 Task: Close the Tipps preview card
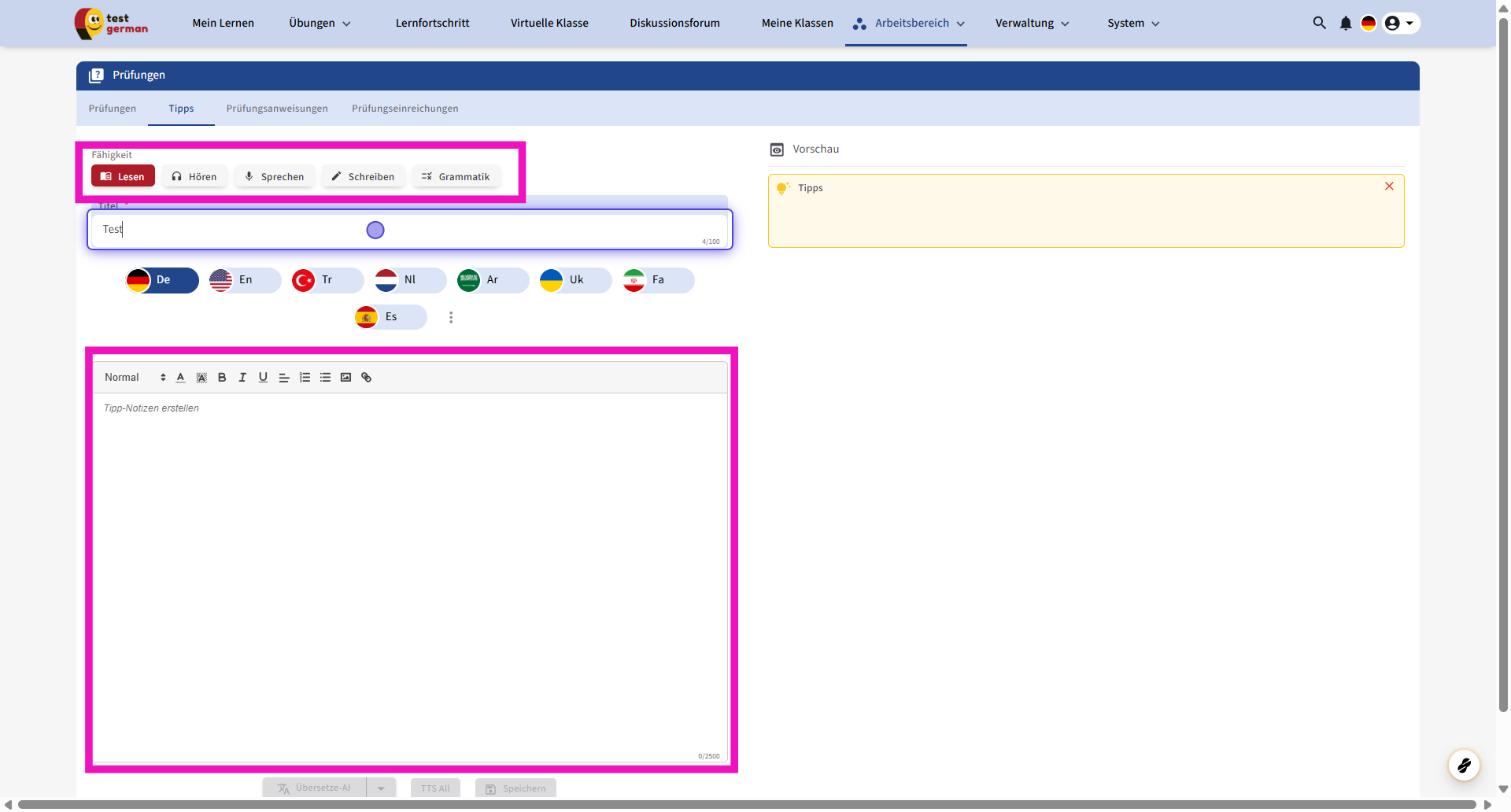pos(1389,186)
